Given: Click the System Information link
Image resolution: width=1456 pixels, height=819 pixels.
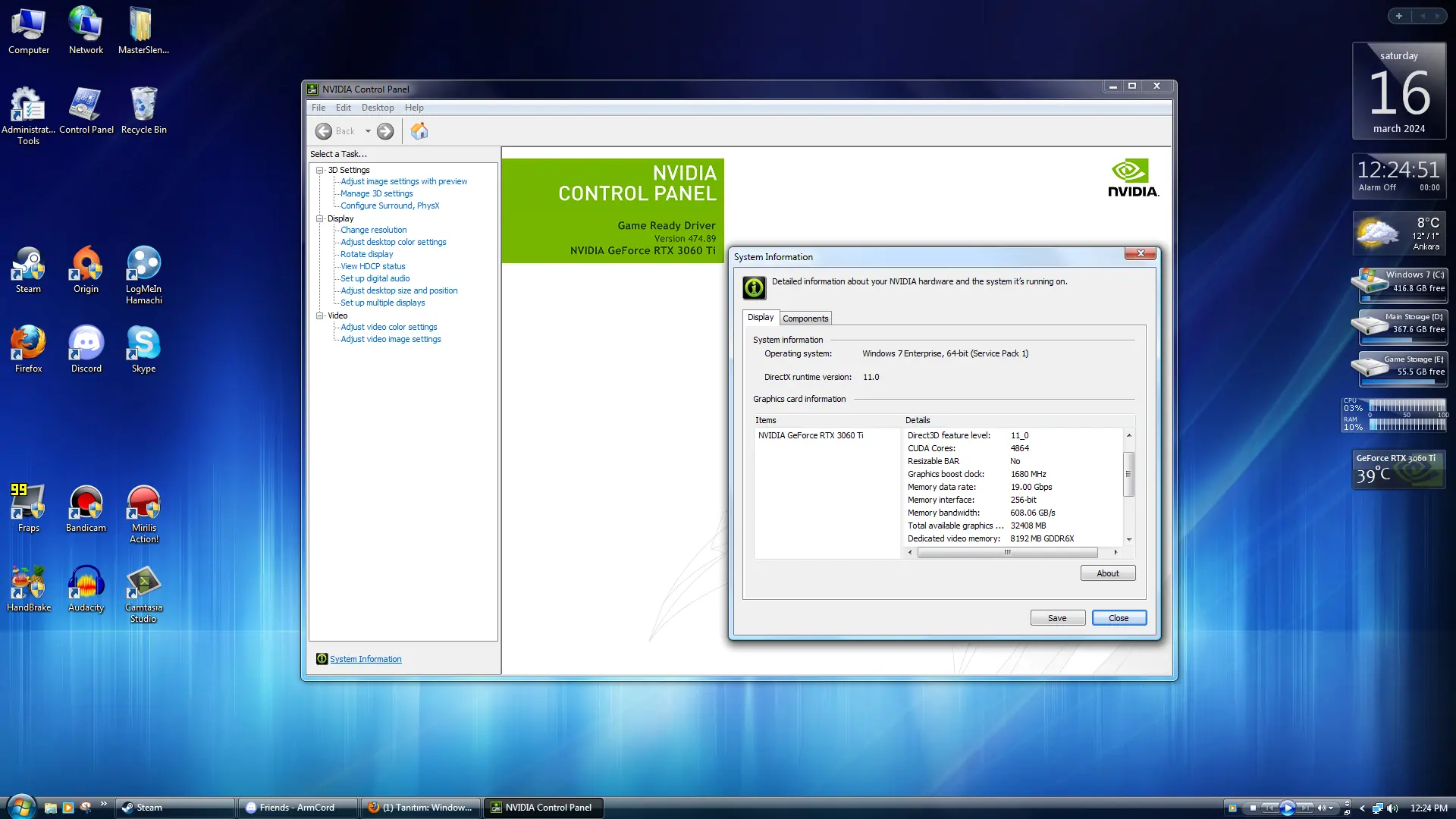Looking at the screenshot, I should (366, 659).
